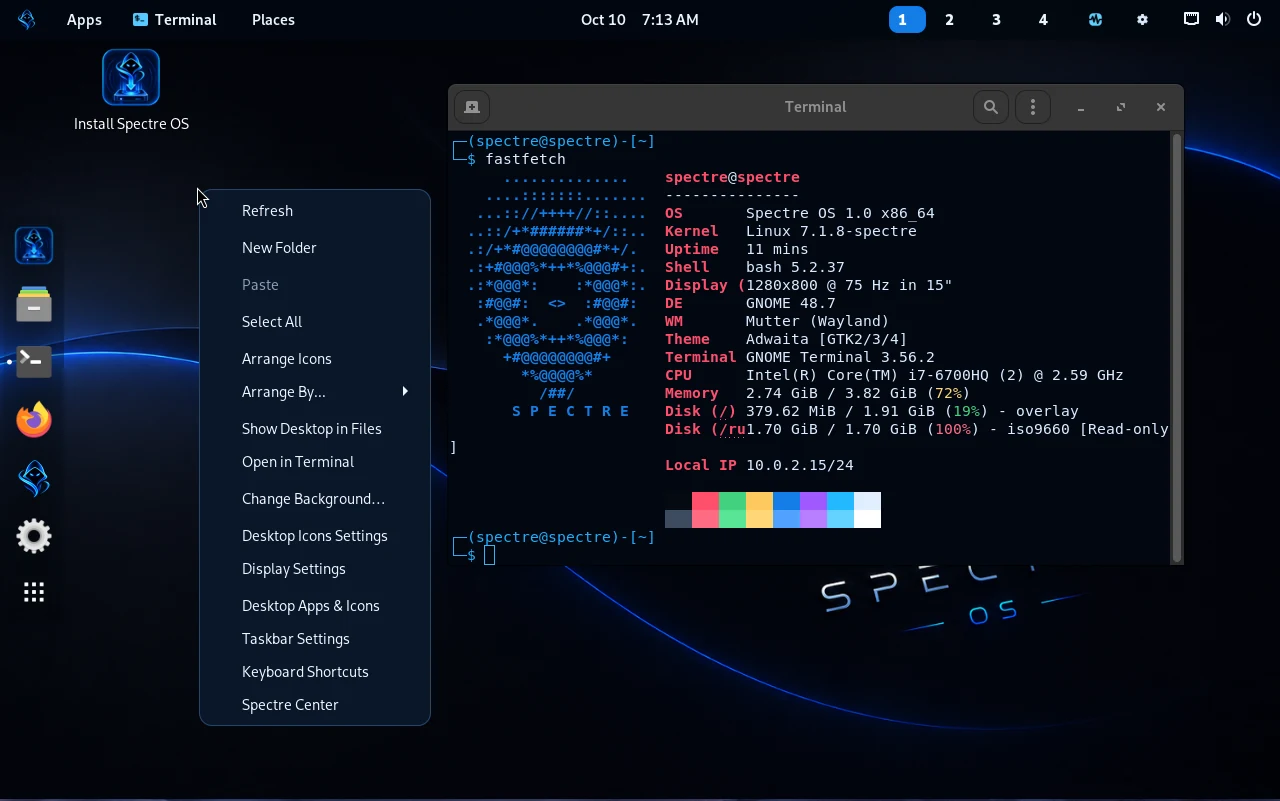Select New Folder in context menu

[x=315, y=248]
